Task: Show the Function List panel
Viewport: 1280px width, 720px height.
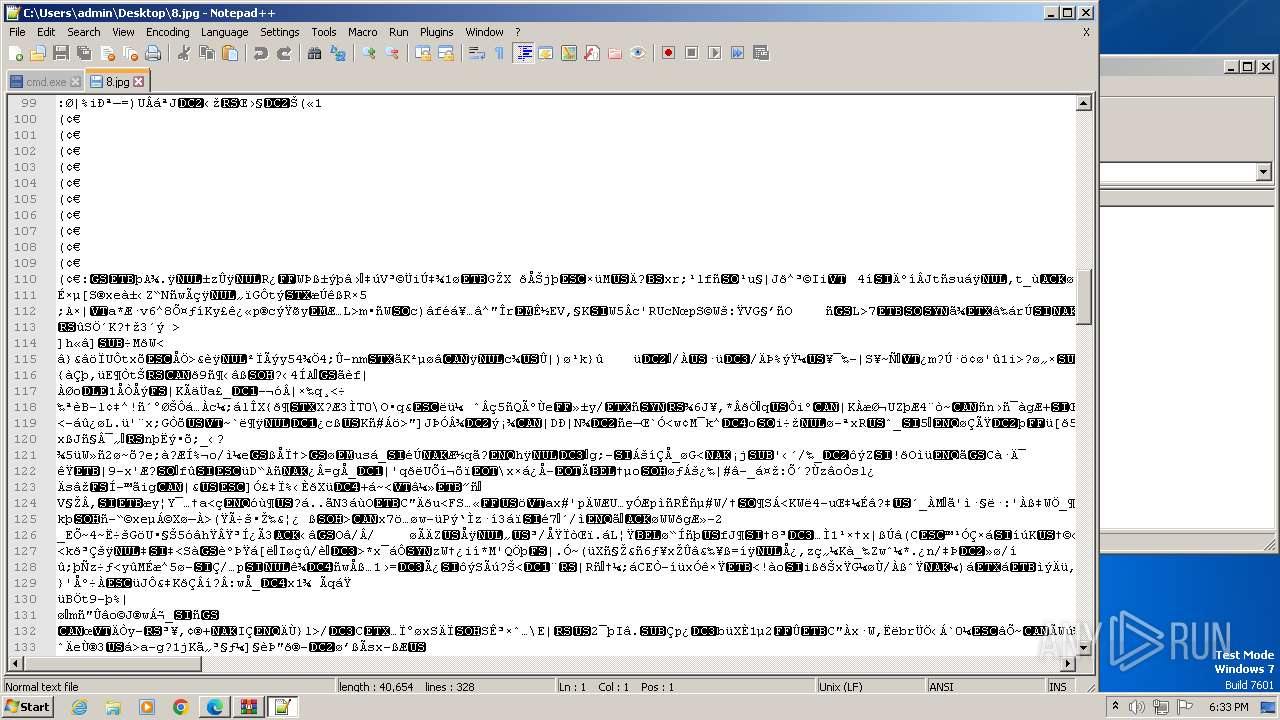Action: [592, 53]
